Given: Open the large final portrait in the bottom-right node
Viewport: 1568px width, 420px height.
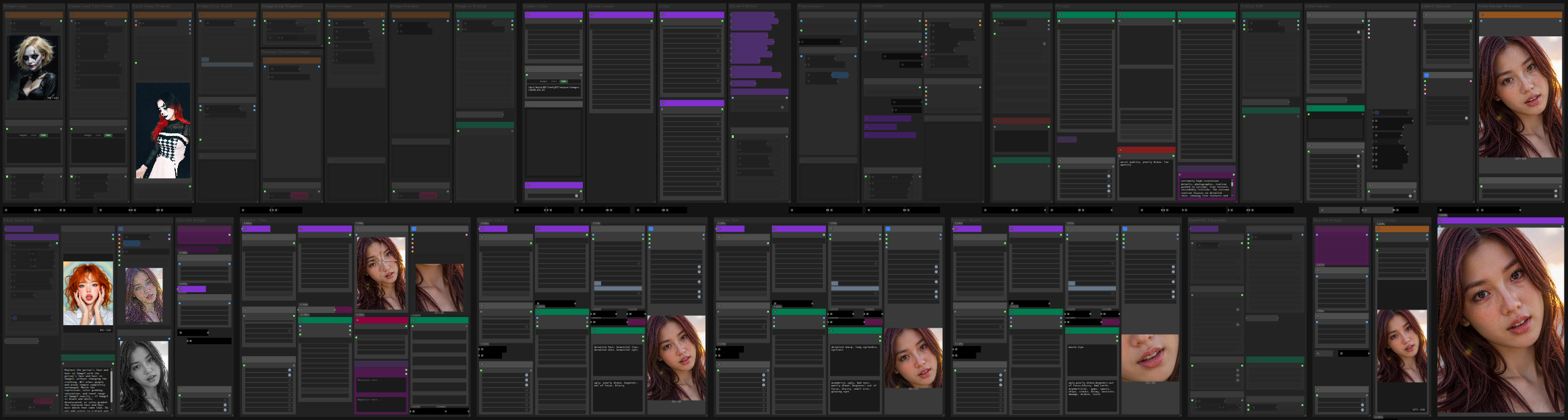Looking at the screenshot, I should (1501, 320).
